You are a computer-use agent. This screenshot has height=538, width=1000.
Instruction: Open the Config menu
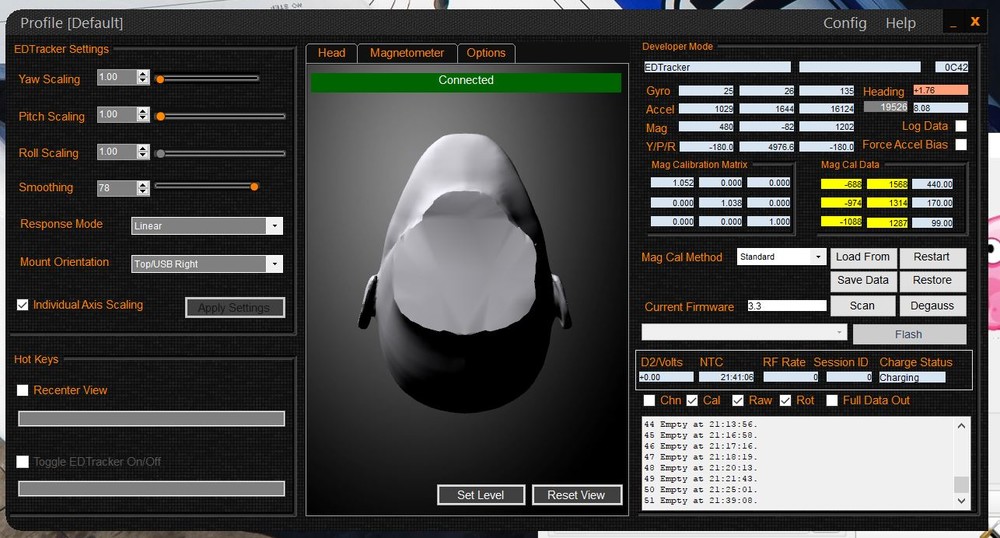pos(845,23)
